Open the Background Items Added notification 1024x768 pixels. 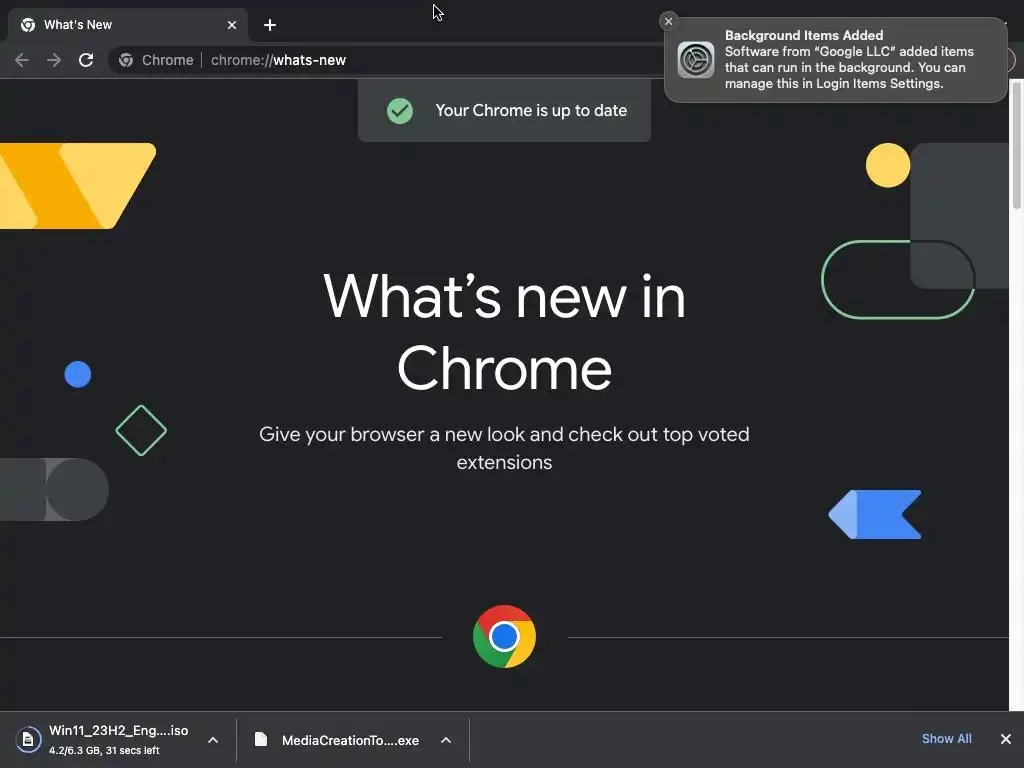click(835, 59)
